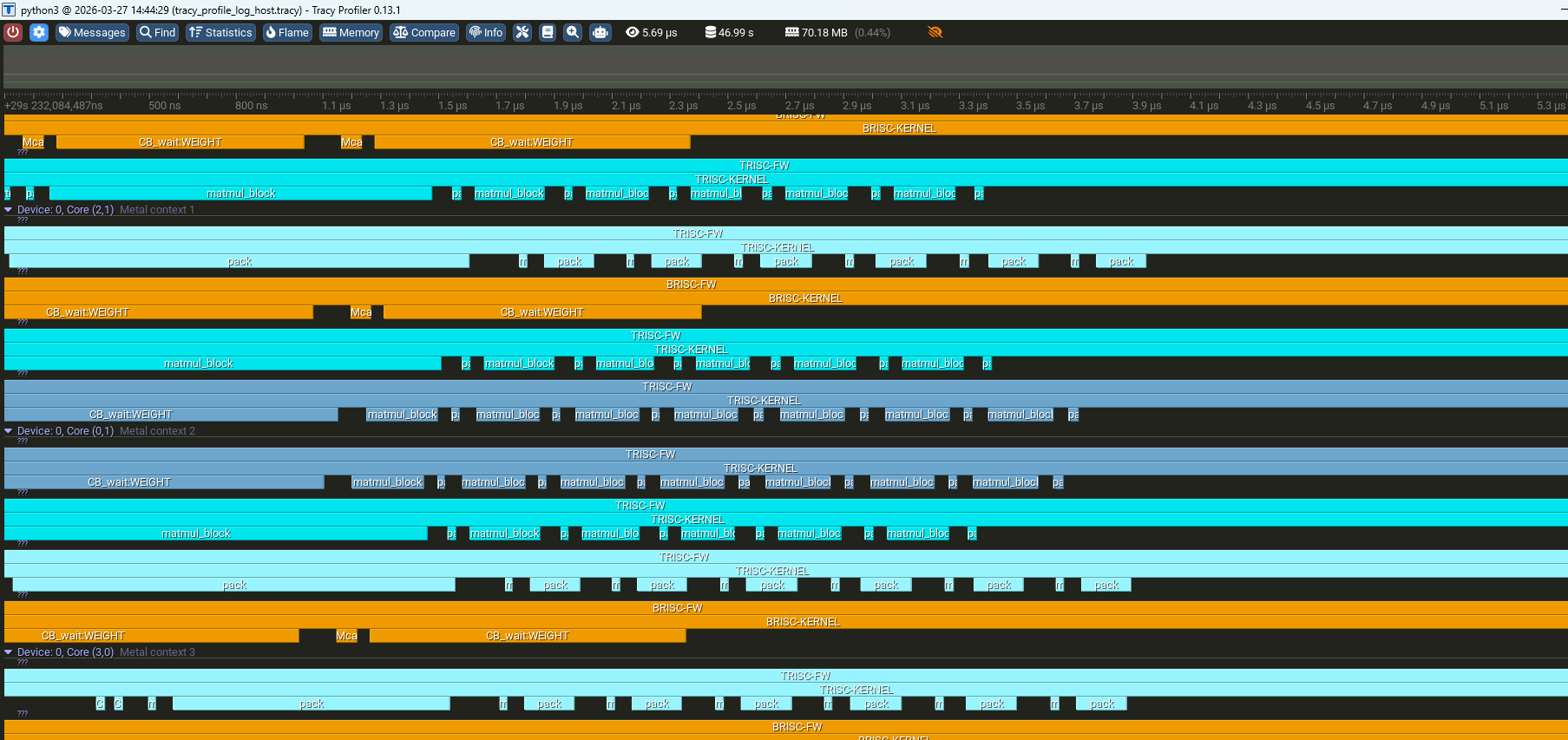Open the Statistics panel
Screen dimensions: 1568x740
(x=220, y=32)
